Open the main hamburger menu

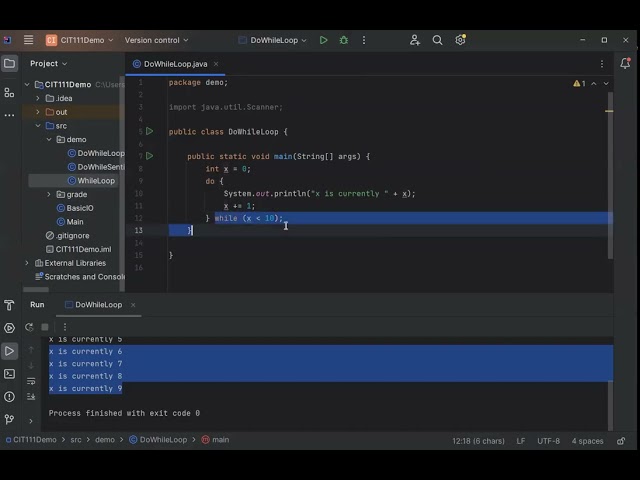click(28, 40)
